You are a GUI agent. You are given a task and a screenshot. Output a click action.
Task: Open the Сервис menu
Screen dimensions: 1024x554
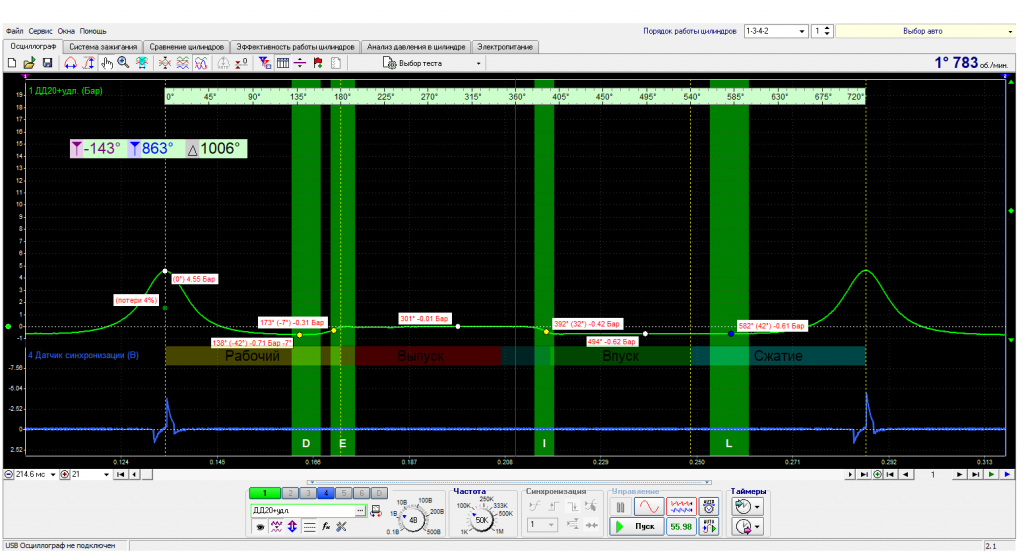(x=40, y=31)
